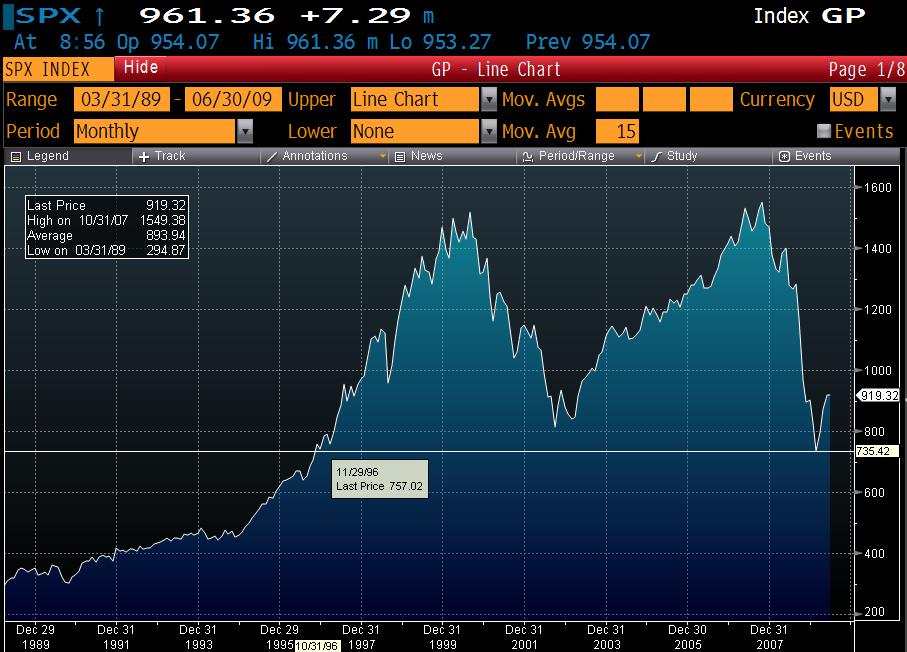Click the Legend toolbar icon
Screen dimensions: 907x652
[16, 156]
